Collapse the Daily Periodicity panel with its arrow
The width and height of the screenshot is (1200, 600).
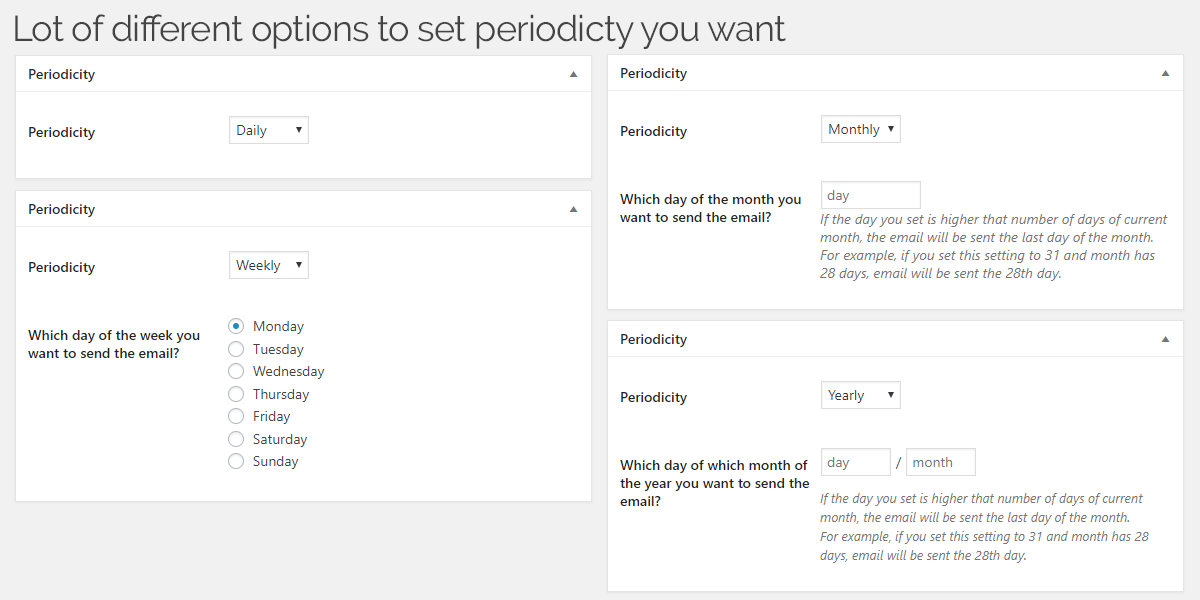click(x=573, y=74)
